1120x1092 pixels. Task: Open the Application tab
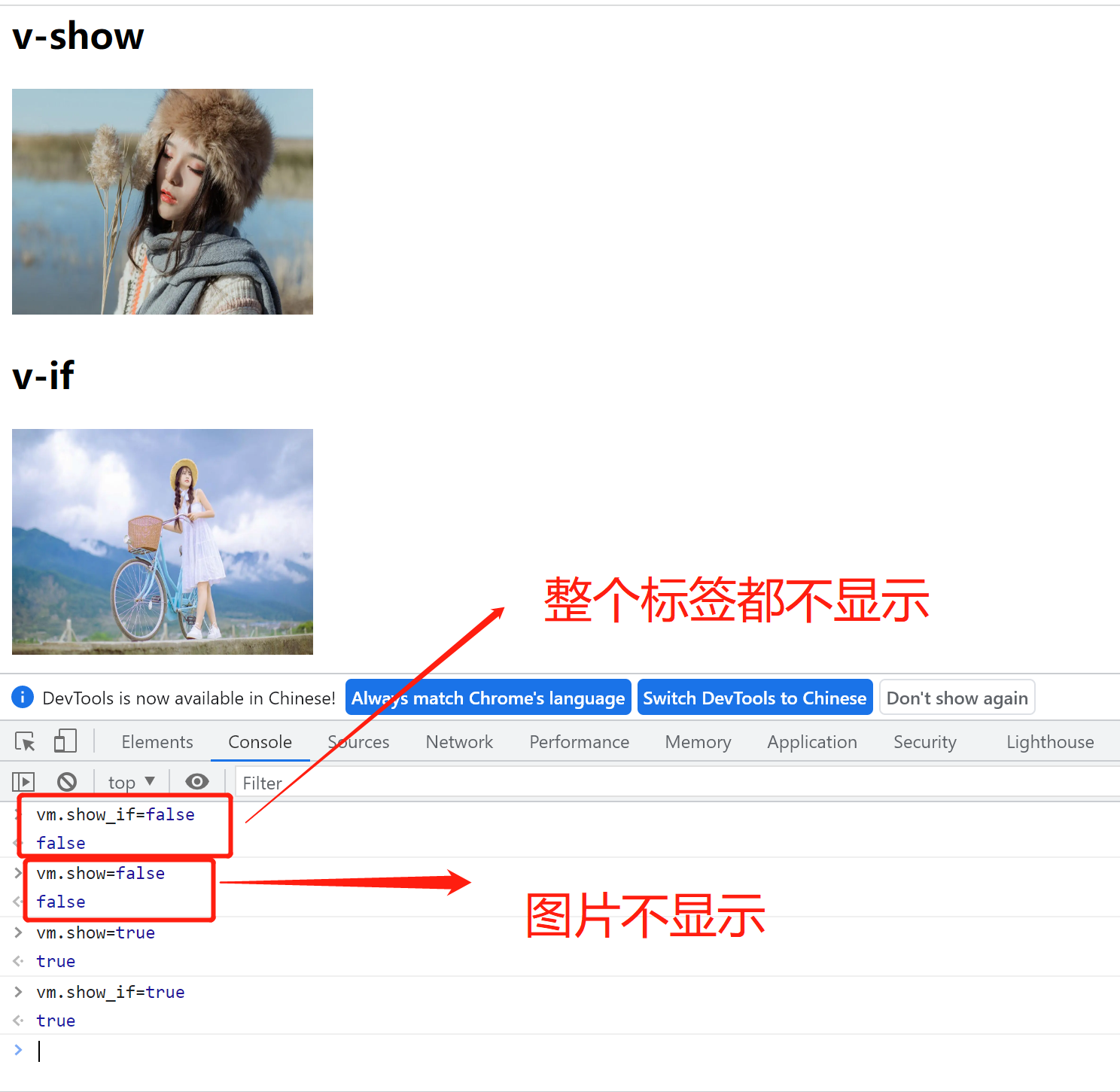pyautogui.click(x=812, y=742)
